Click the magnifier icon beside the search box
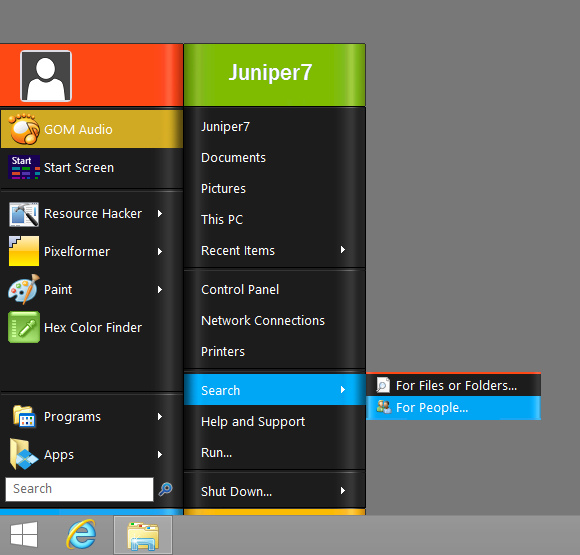 point(165,489)
